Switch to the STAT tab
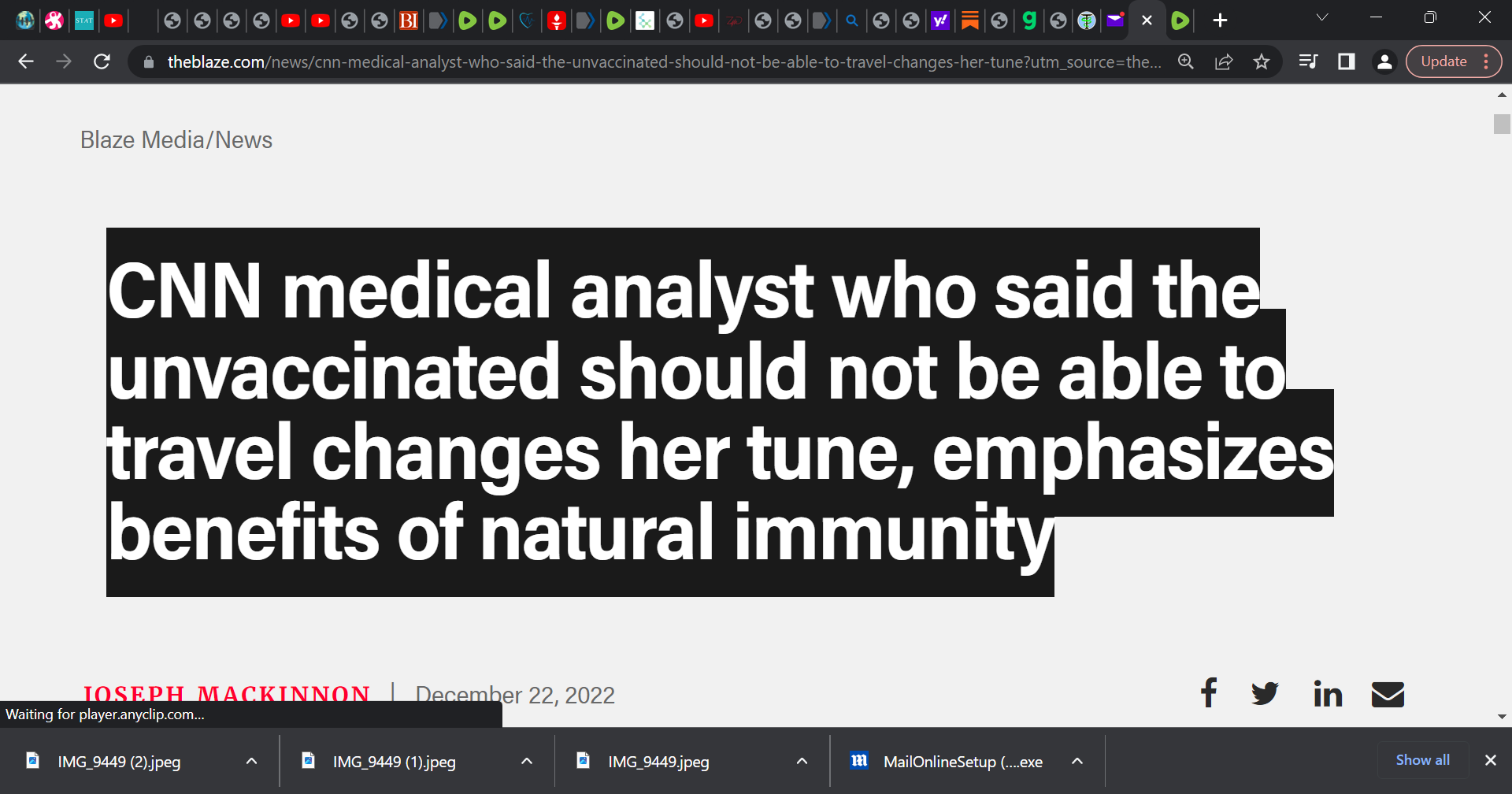Screen dimensions: 1512x794 (x=84, y=20)
